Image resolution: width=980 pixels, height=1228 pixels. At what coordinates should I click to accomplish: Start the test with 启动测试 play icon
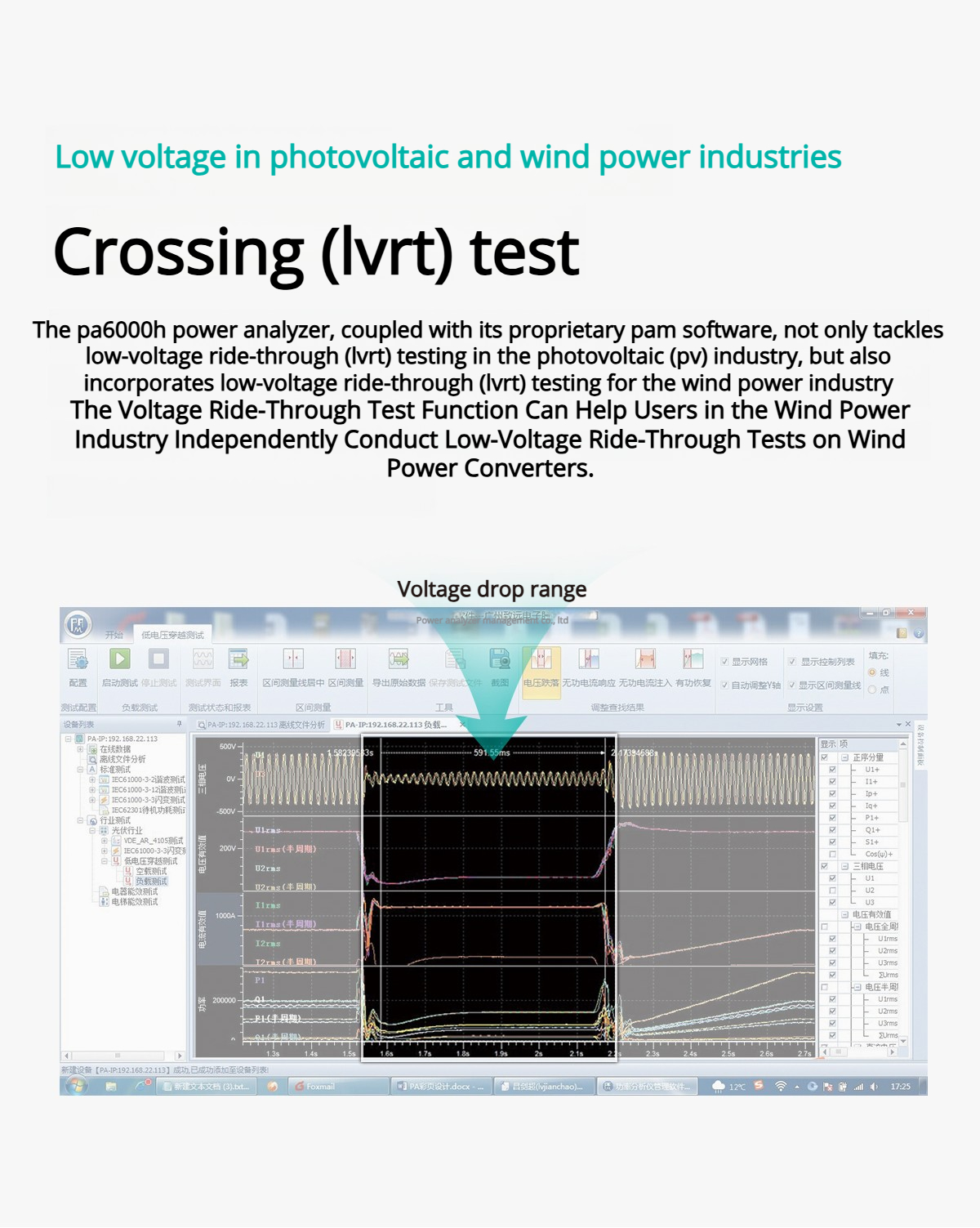120,659
